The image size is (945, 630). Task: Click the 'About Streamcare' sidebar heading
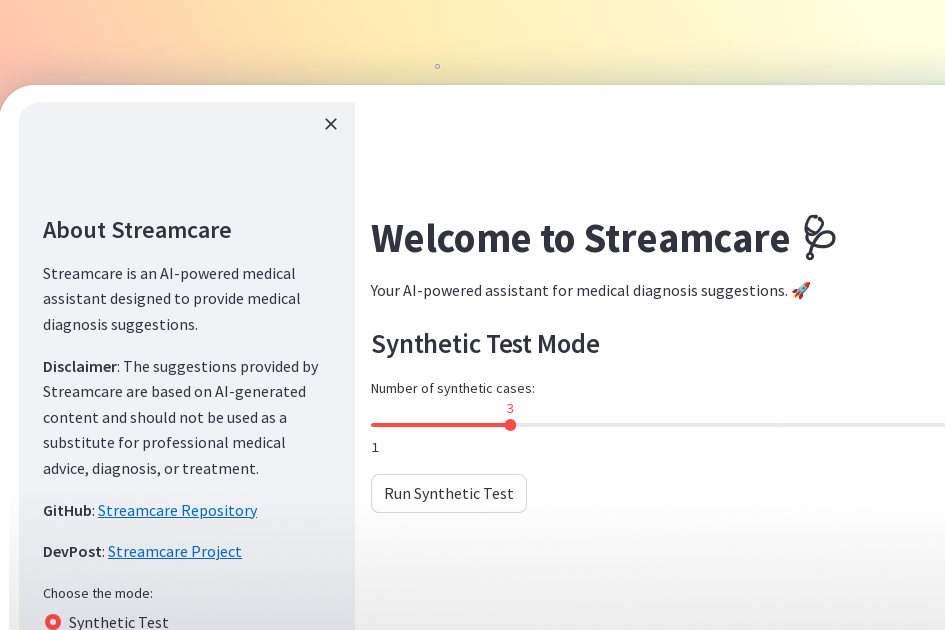[137, 230]
